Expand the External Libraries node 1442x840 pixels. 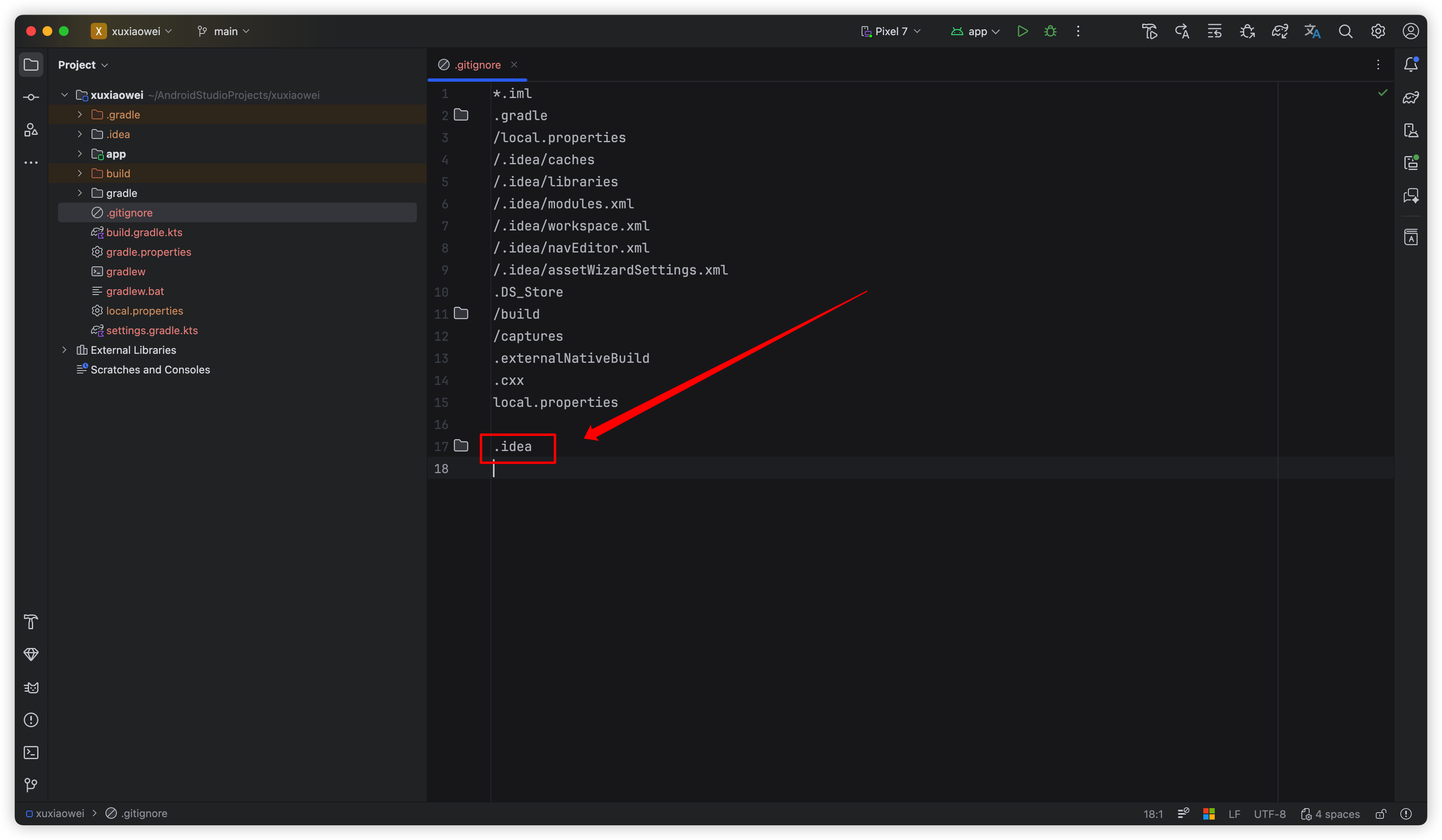[65, 350]
